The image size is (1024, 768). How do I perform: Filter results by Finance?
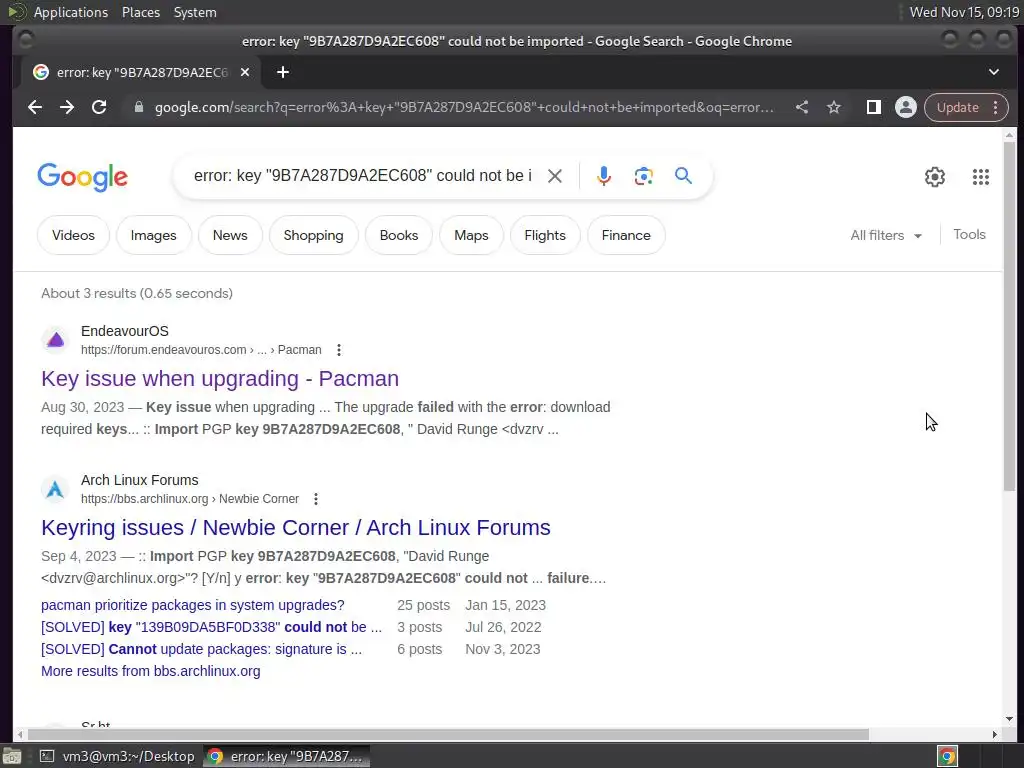coord(626,235)
